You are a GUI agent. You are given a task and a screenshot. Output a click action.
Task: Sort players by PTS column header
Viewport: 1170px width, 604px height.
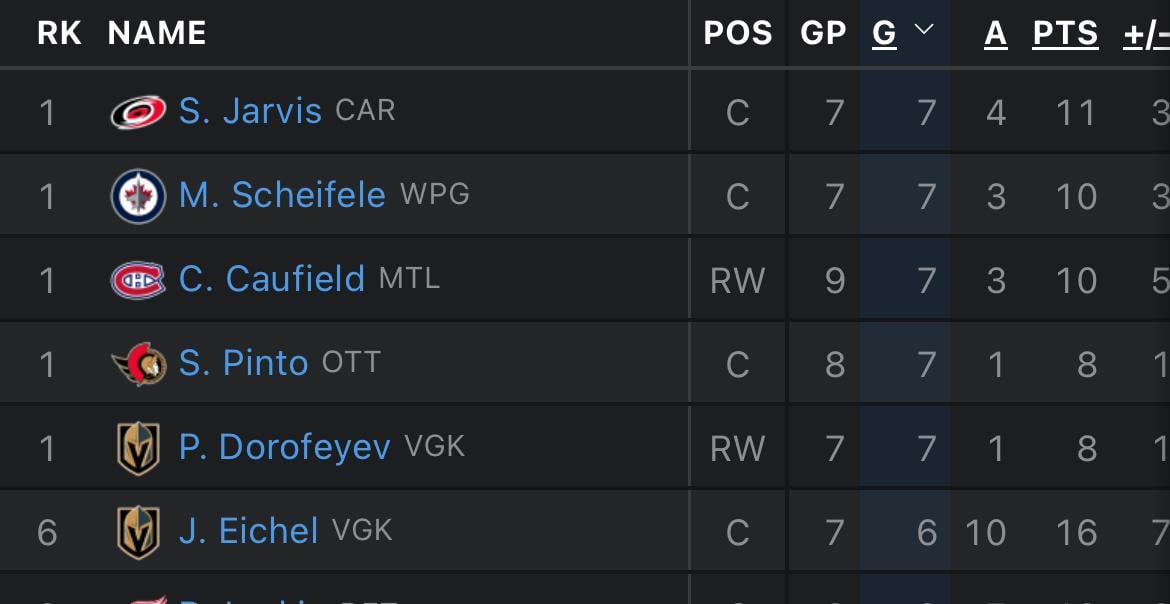pos(1064,31)
